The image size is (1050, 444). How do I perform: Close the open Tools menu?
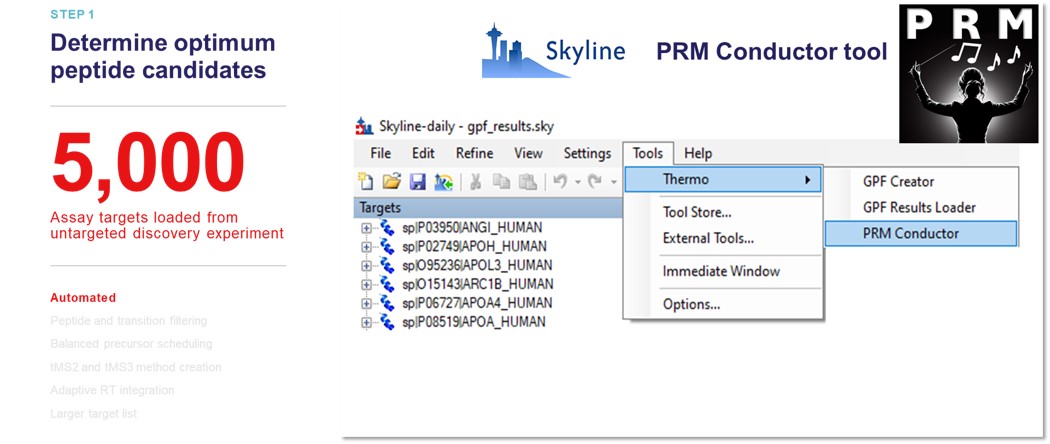(x=648, y=153)
